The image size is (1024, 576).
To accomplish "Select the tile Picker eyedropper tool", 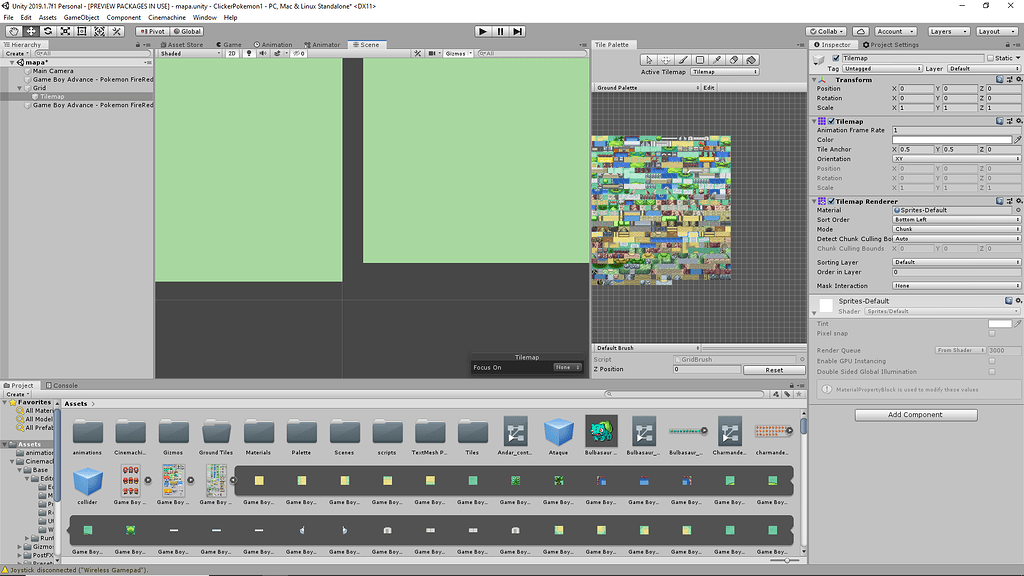I will (x=716, y=59).
